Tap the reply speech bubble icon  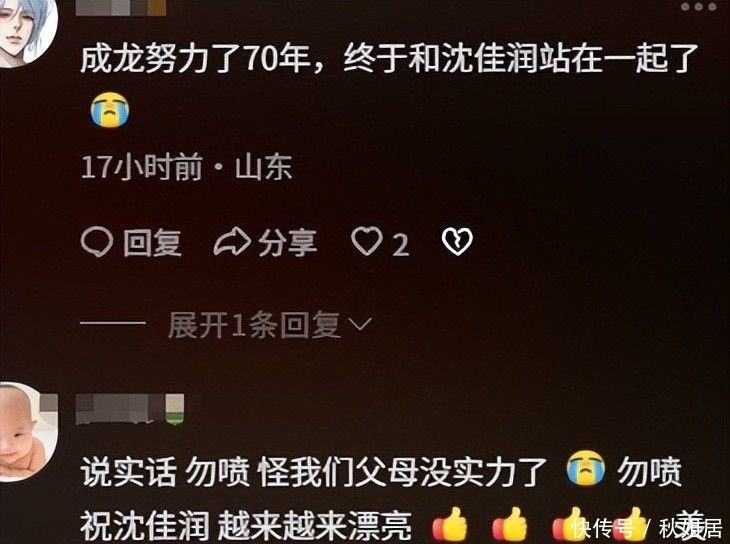97,242
